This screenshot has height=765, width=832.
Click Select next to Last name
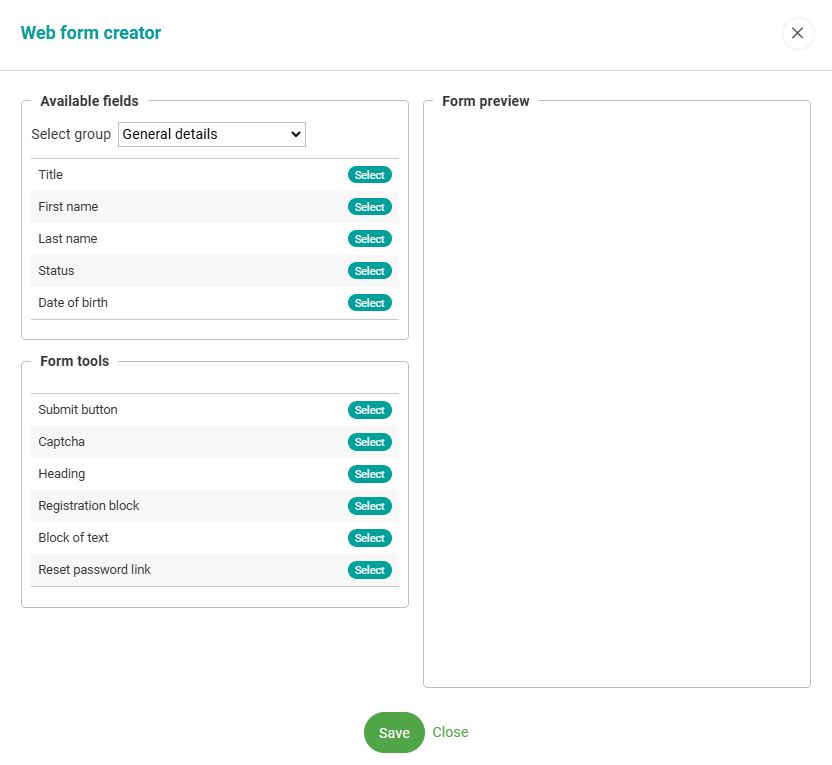click(x=369, y=239)
